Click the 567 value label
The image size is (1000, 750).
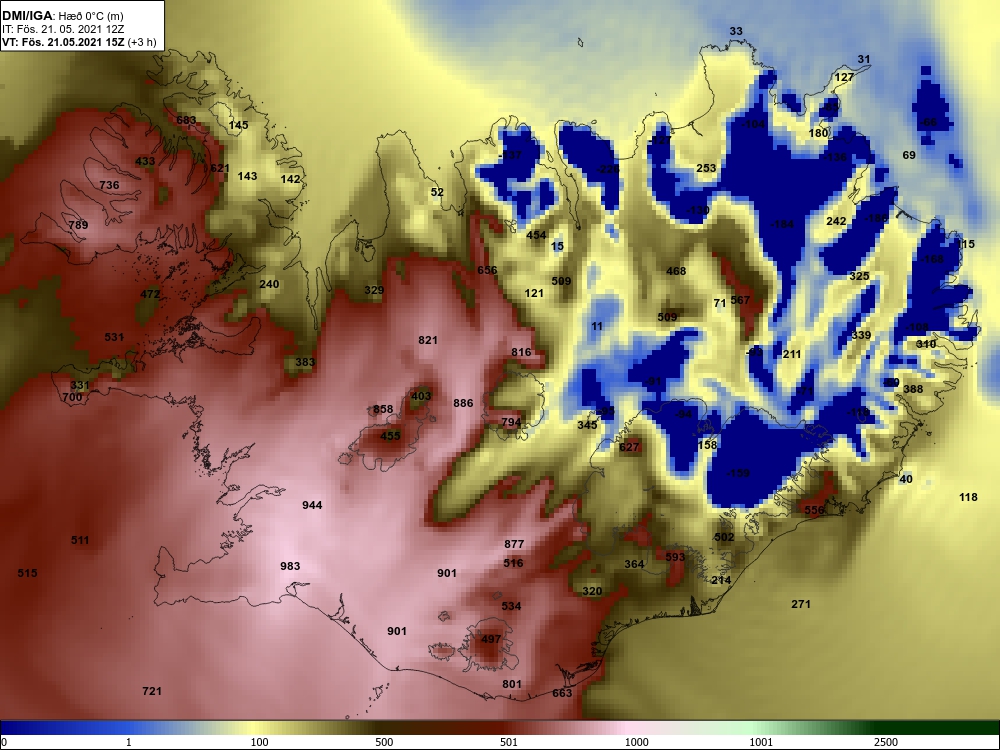point(740,300)
